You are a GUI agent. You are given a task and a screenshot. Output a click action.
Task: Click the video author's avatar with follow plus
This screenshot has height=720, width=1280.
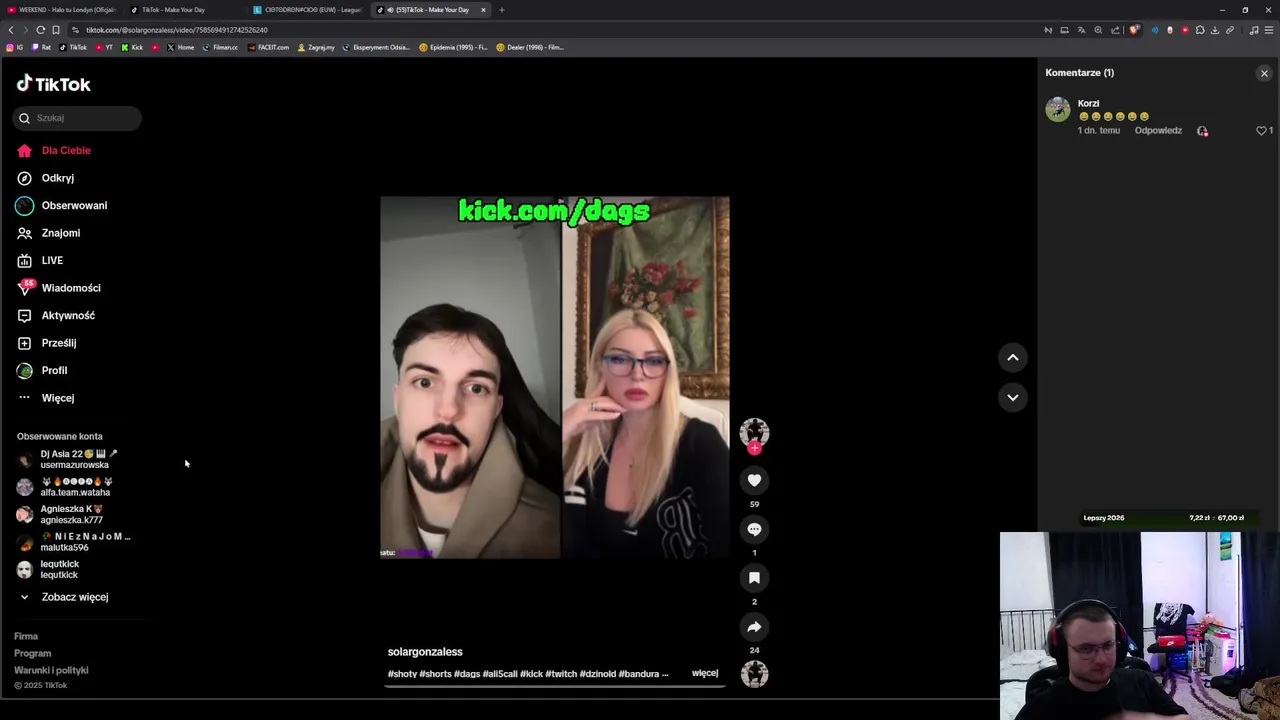tap(754, 434)
